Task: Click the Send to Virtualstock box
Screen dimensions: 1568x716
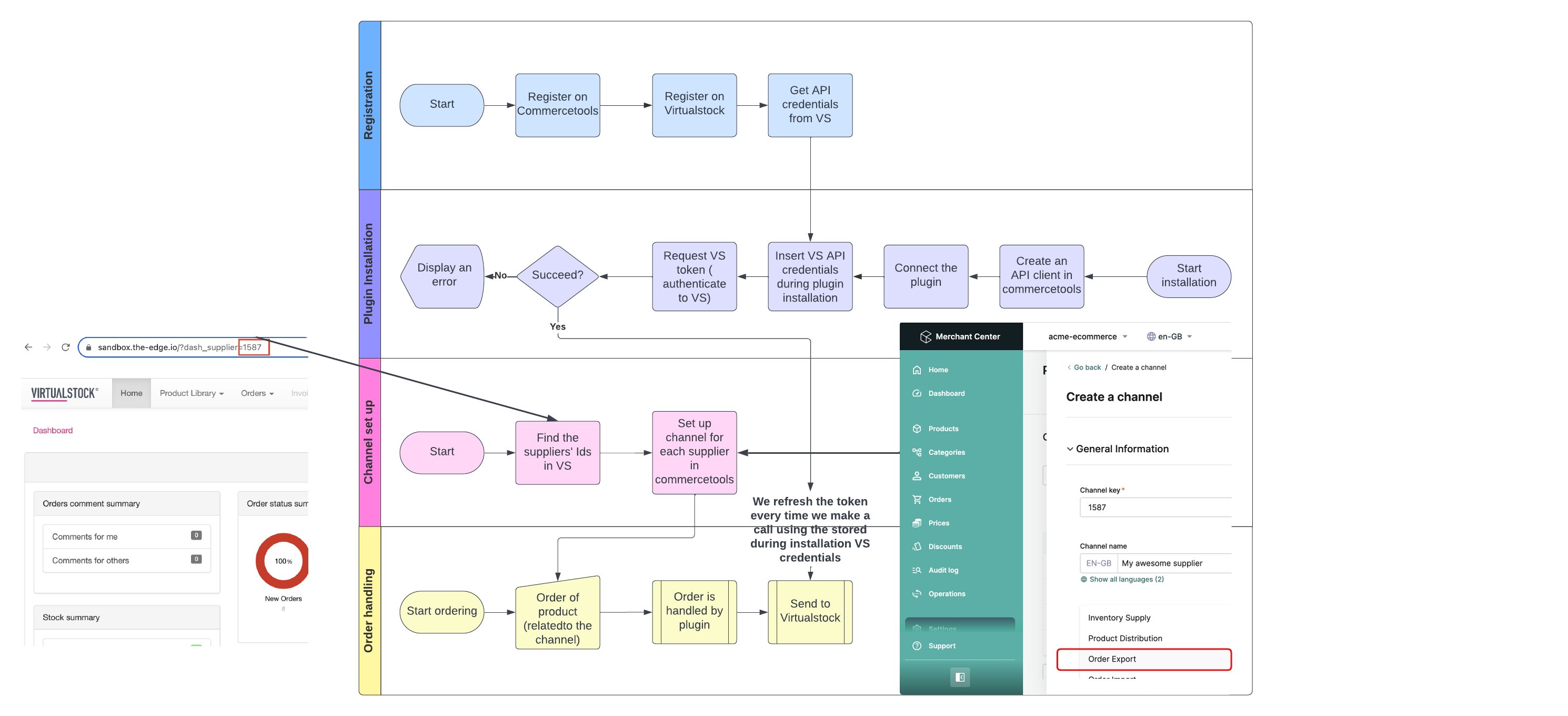Action: pos(810,611)
